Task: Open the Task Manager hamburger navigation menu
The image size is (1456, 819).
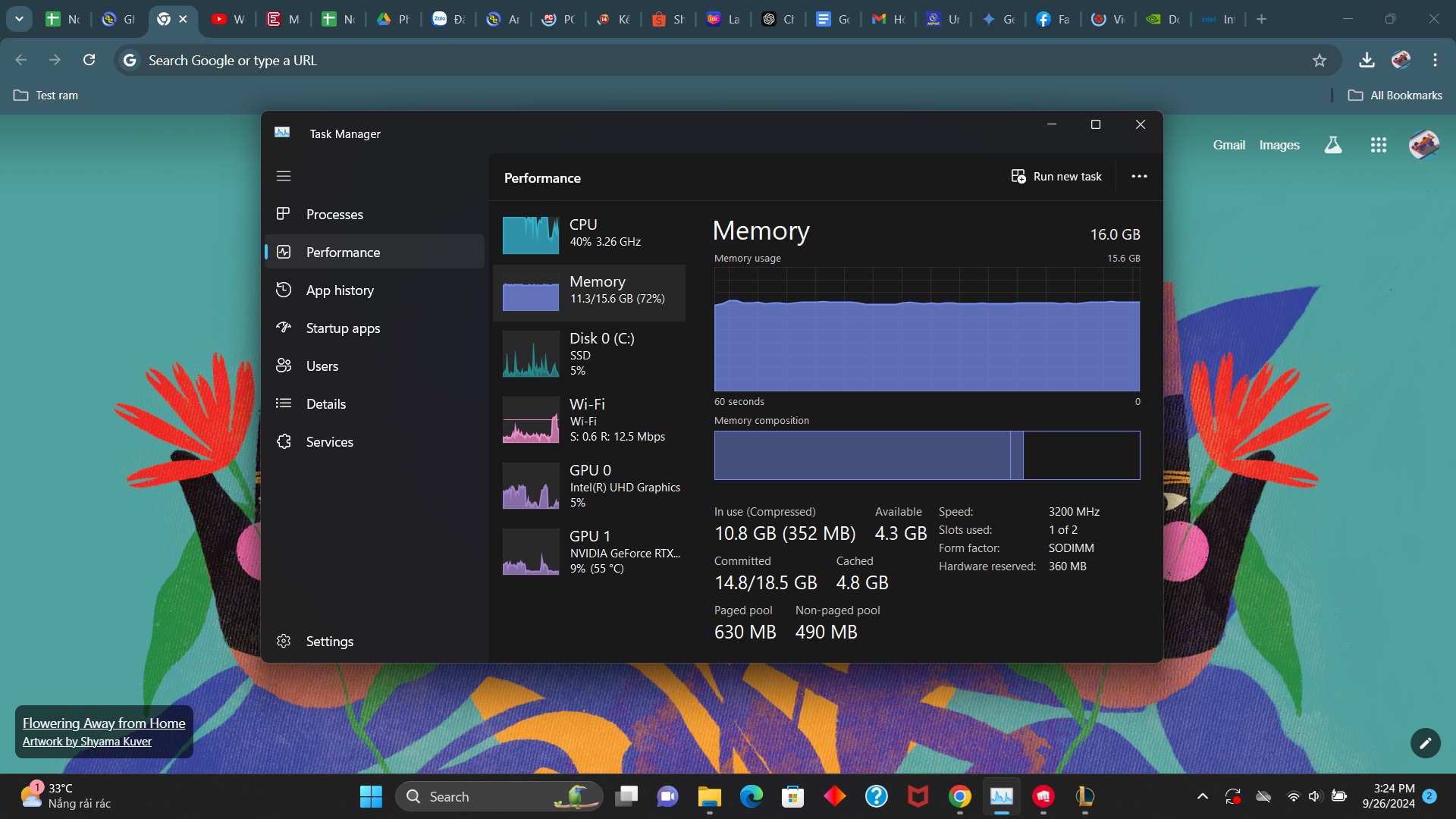Action: tap(284, 176)
